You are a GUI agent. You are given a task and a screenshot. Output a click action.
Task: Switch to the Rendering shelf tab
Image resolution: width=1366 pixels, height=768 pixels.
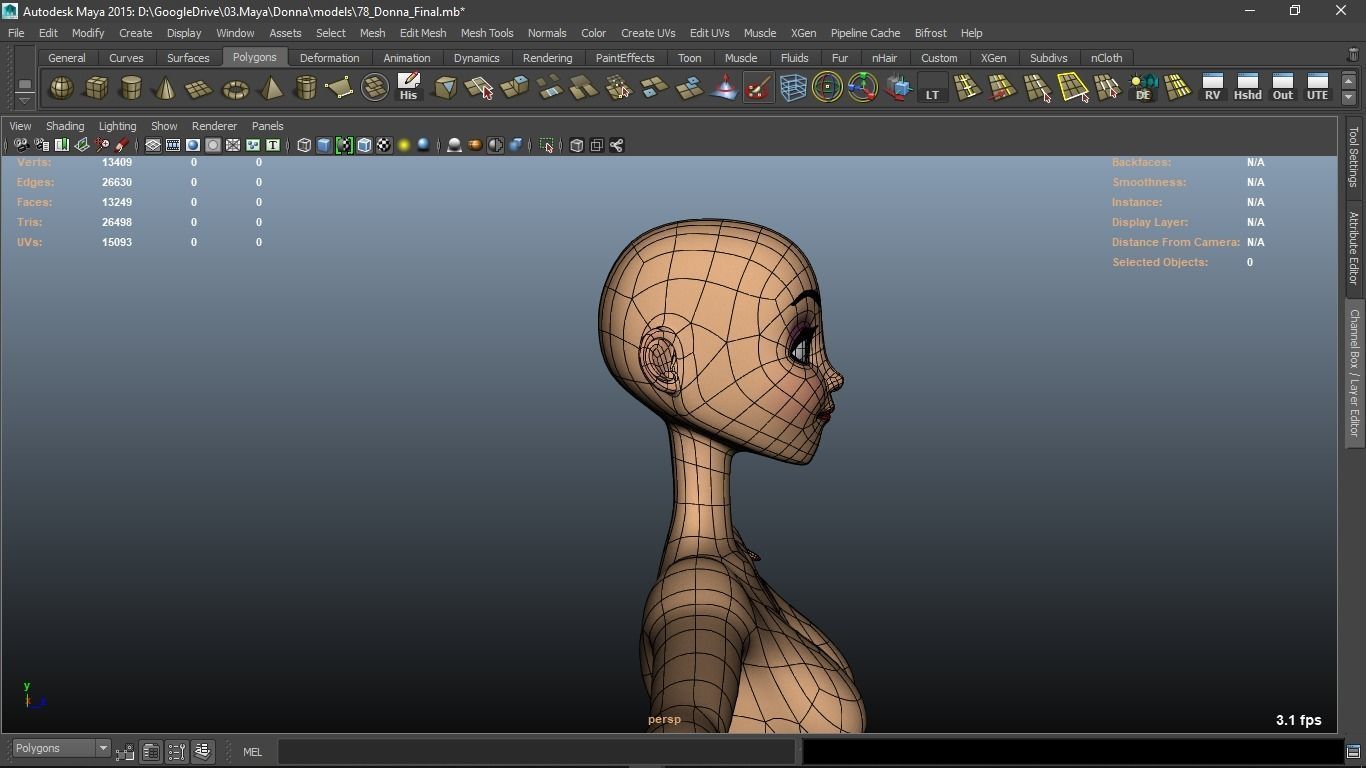pyautogui.click(x=547, y=58)
